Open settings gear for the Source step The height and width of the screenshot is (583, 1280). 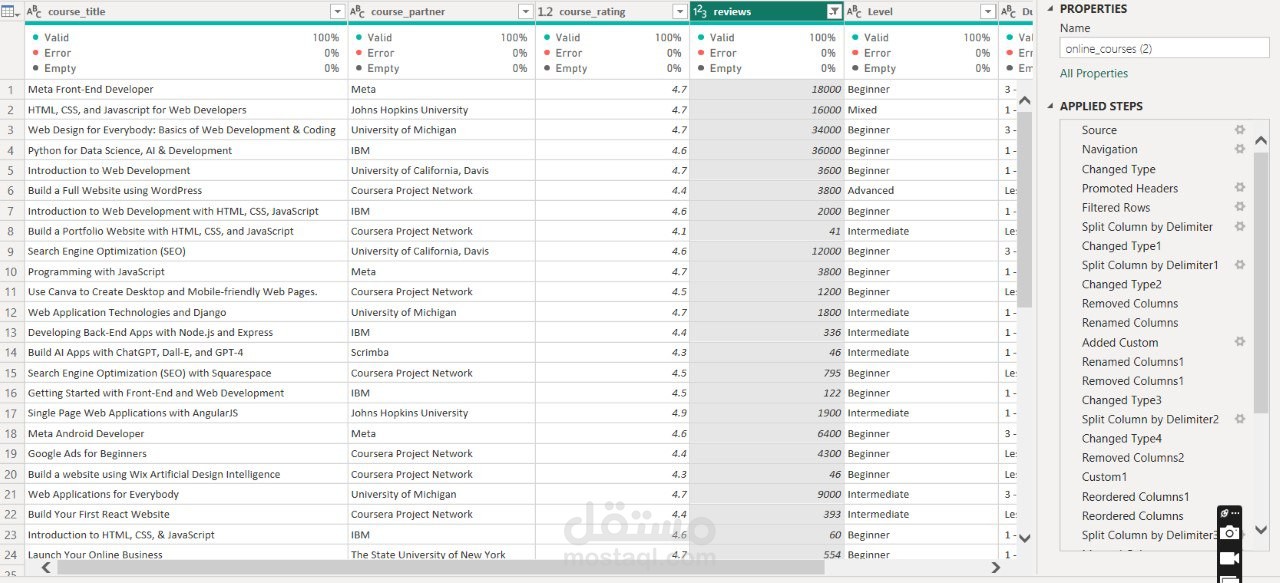pos(1240,130)
